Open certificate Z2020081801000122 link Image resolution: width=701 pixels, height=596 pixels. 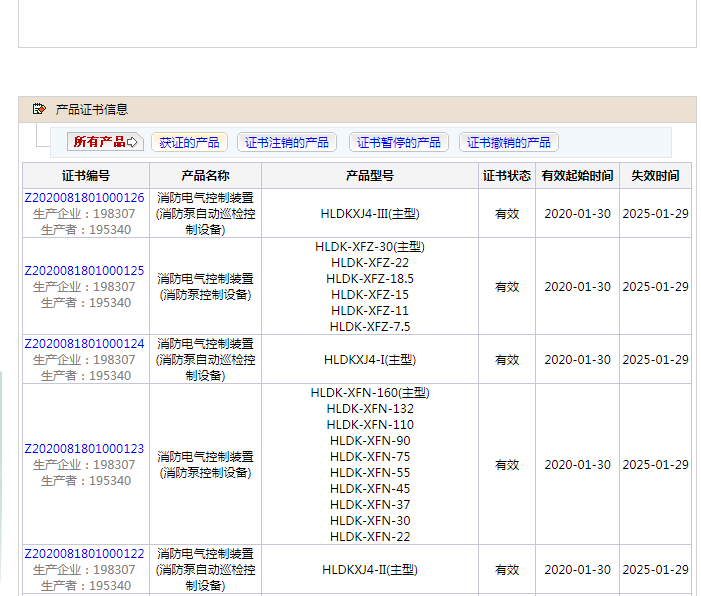click(x=84, y=554)
